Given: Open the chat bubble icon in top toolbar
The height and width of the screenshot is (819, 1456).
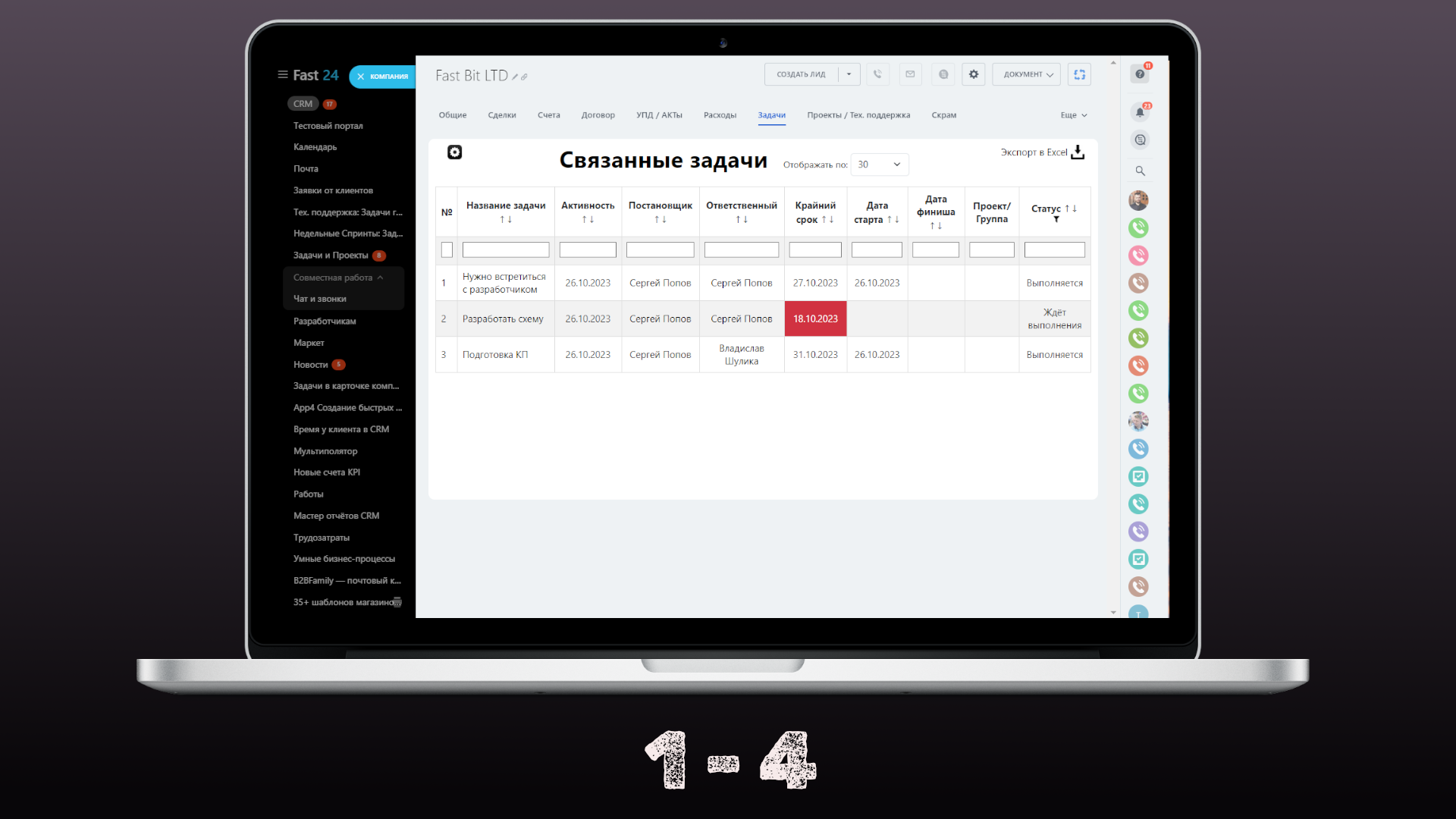Looking at the screenshot, I should 943,74.
